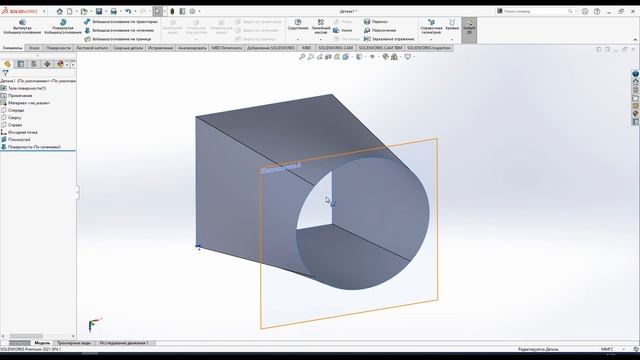
Task: Click the Linear Pattern tool
Action: pyautogui.click(x=321, y=26)
